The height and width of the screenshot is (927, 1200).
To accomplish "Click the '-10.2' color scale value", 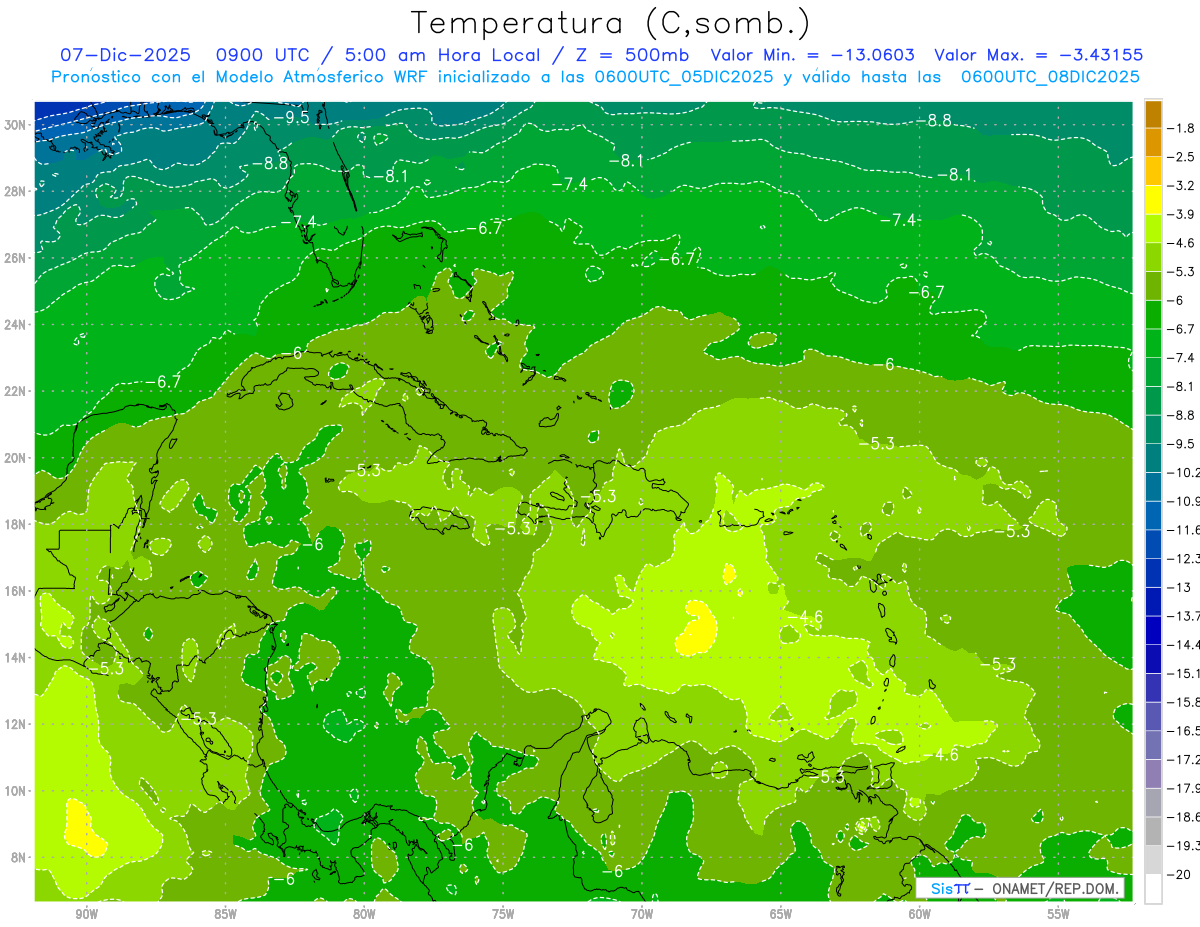I will 1185,472.
